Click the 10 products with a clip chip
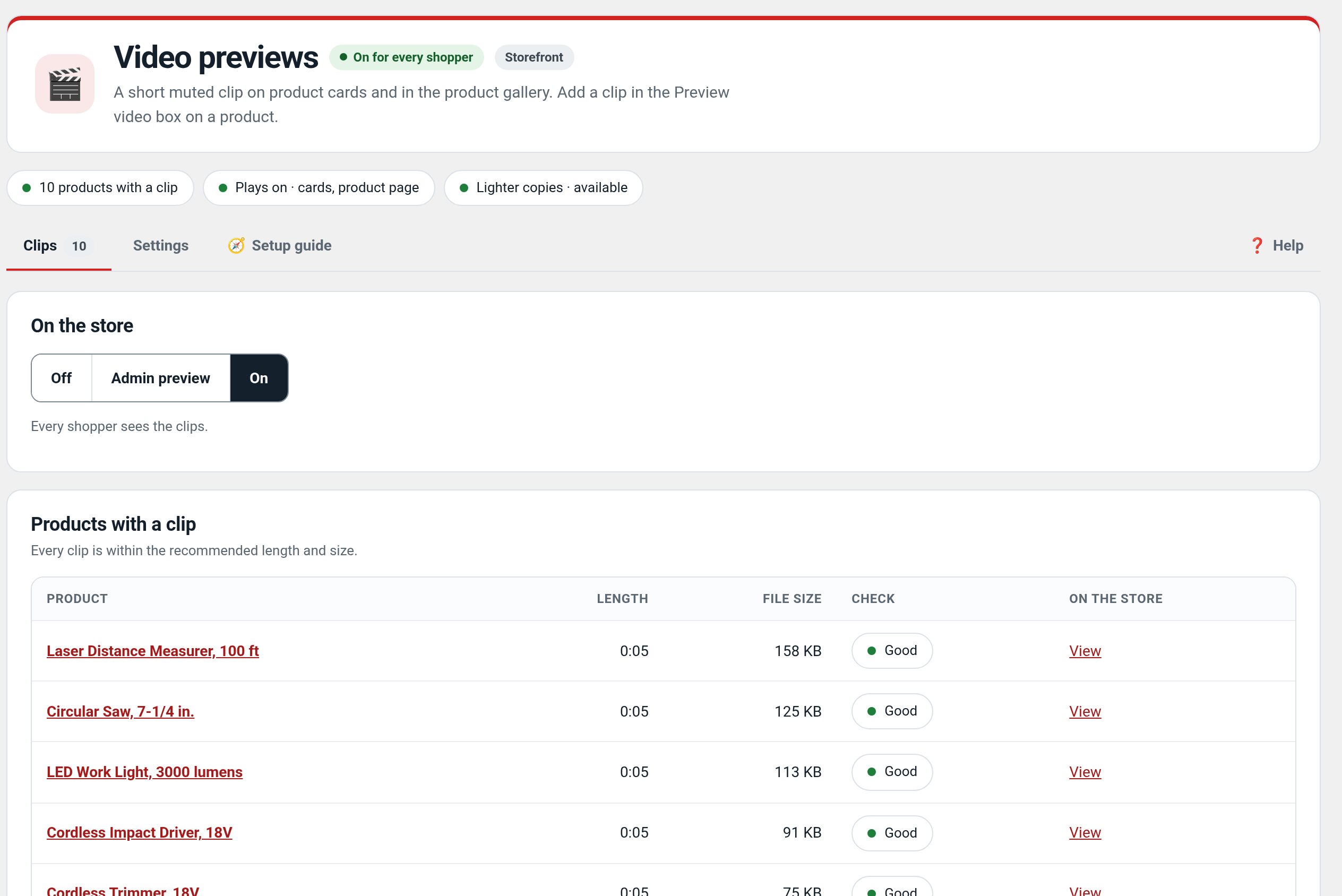Viewport: 1342px width, 896px height. coord(100,187)
